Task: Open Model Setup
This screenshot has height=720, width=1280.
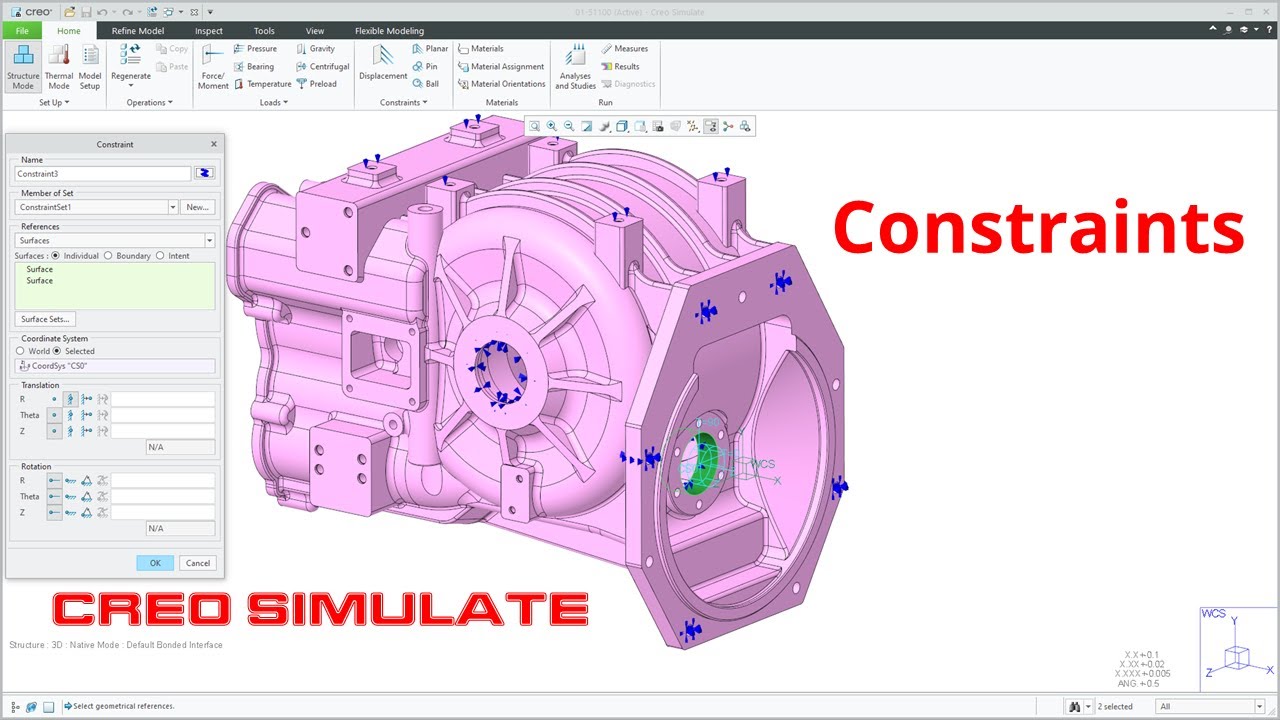Action: 90,67
